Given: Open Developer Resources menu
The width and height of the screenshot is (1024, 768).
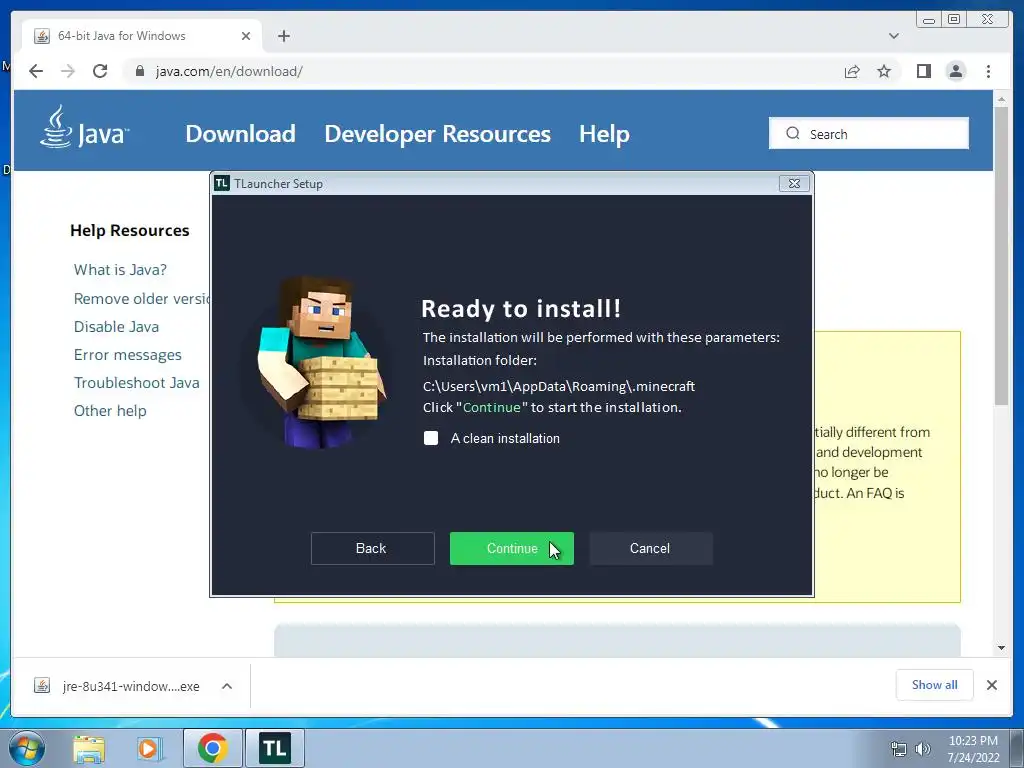Looking at the screenshot, I should 438,134.
